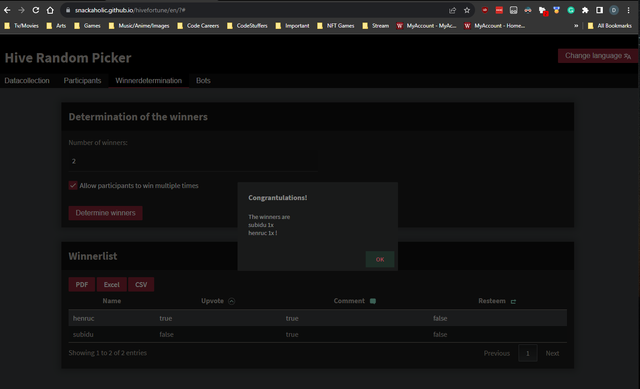Click the Upvote arrow icon
Screen dimensions: 640x389
click(x=231, y=301)
